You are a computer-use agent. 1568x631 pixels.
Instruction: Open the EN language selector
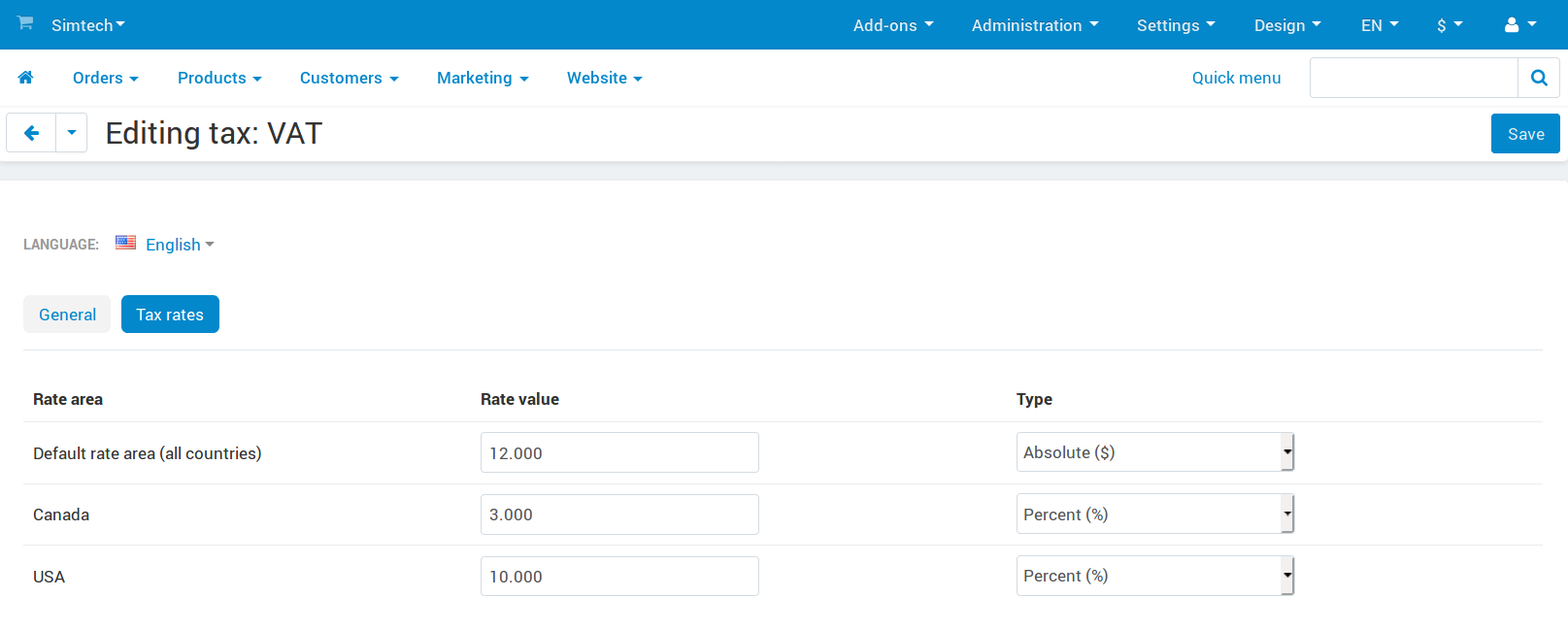coord(1380,25)
